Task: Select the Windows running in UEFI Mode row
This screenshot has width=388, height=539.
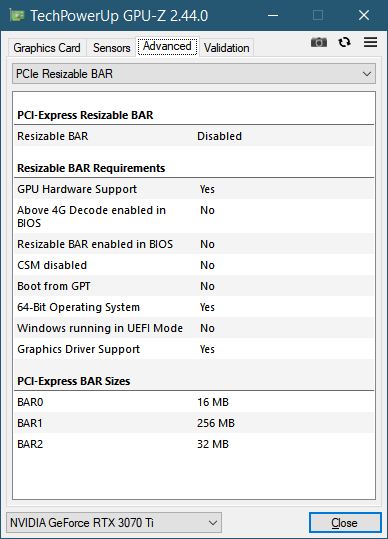Action: coord(194,328)
